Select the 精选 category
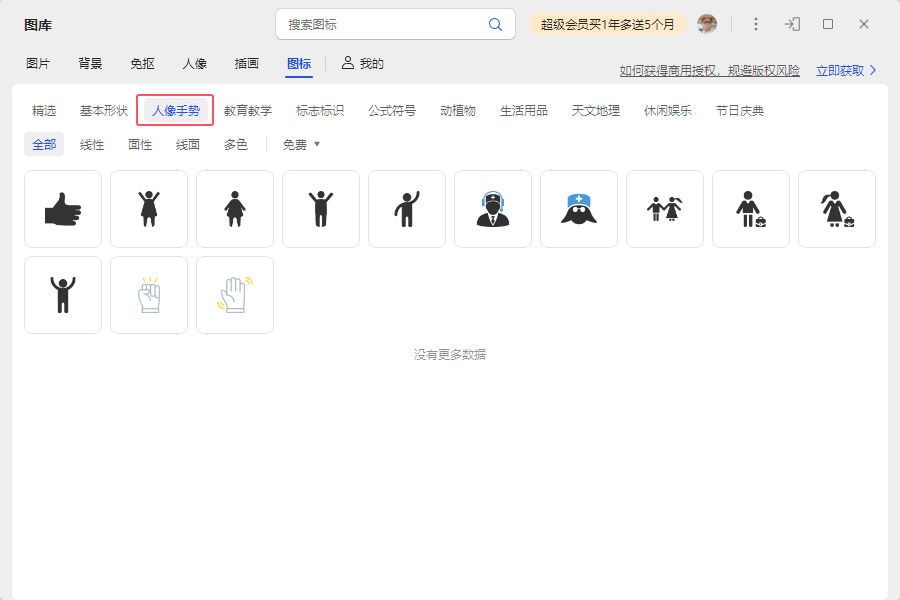 pyautogui.click(x=44, y=111)
